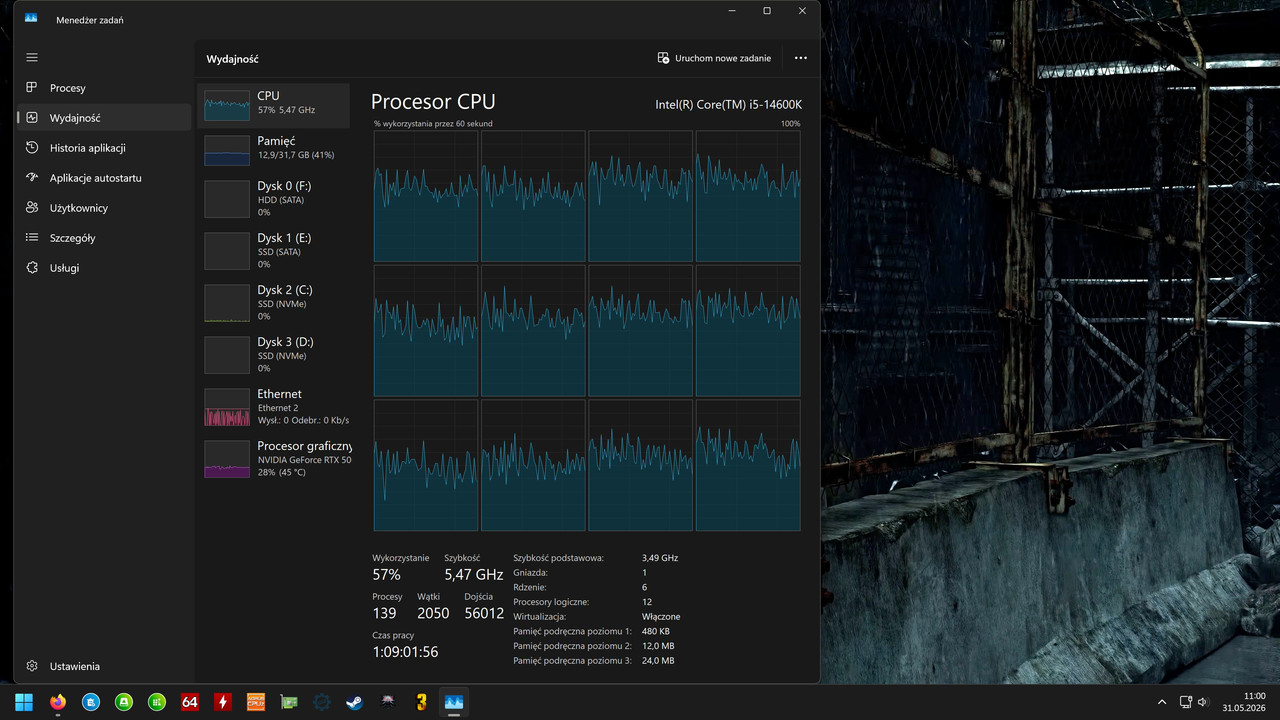Select Dysk 2 (C:) NVMe item
Image resolution: width=1280 pixels, height=720 pixels.
coord(275,303)
